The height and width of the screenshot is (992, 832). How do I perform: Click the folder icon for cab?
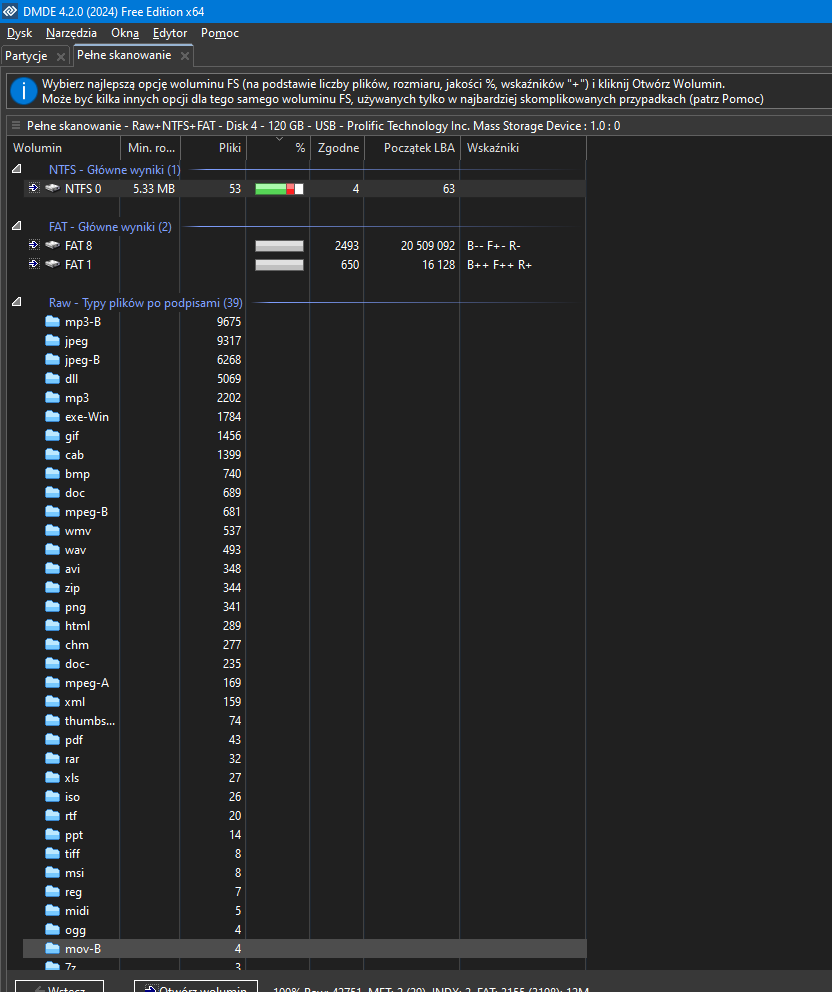point(53,454)
